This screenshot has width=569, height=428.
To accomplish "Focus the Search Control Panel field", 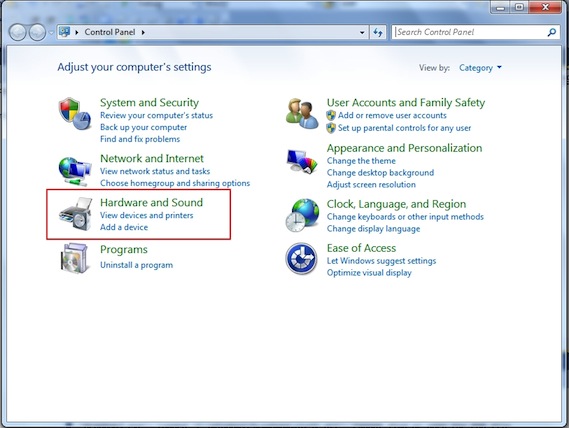I will click(x=470, y=32).
